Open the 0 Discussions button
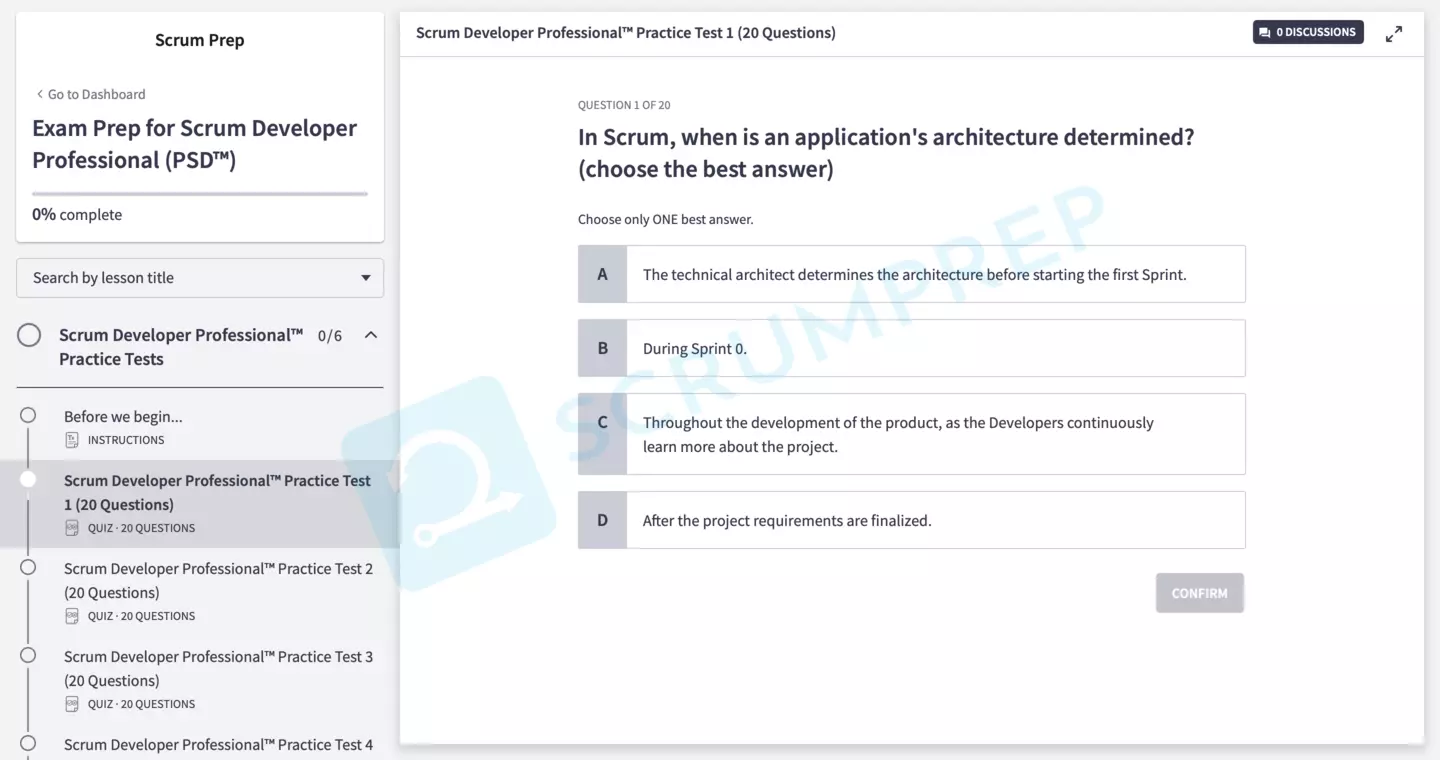 click(1308, 32)
